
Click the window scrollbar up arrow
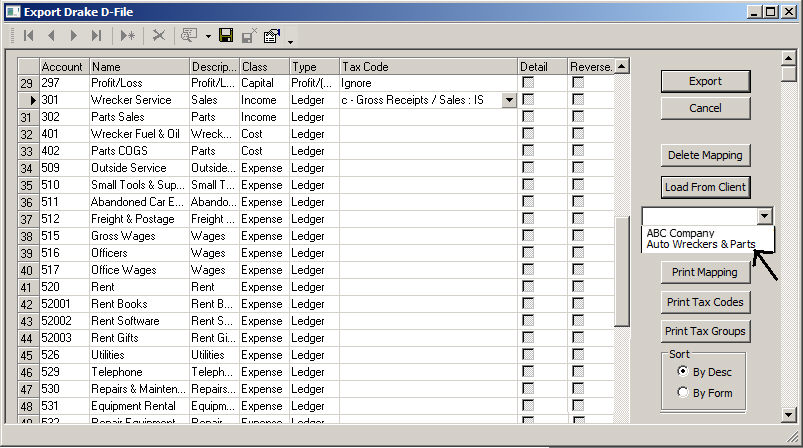click(789, 57)
